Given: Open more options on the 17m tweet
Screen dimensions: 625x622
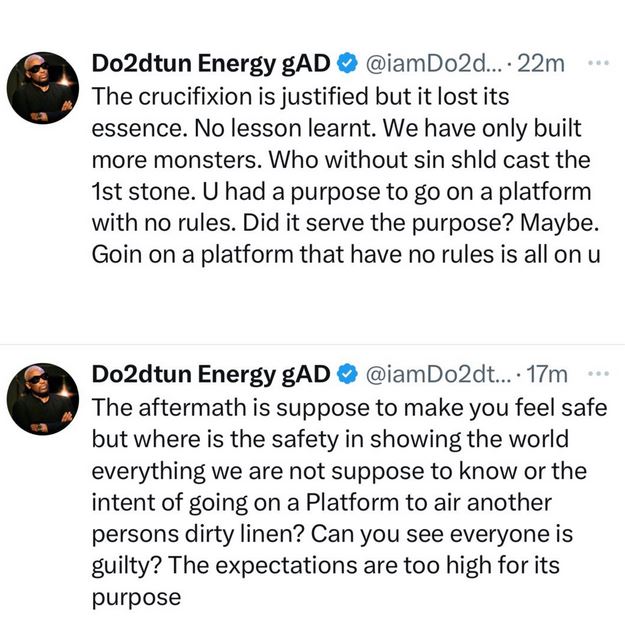Looking at the screenshot, I should point(599,375).
